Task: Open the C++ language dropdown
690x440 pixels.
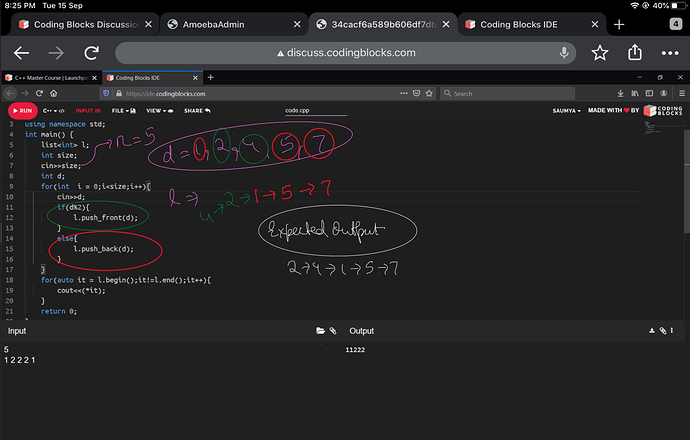Action: [54, 111]
